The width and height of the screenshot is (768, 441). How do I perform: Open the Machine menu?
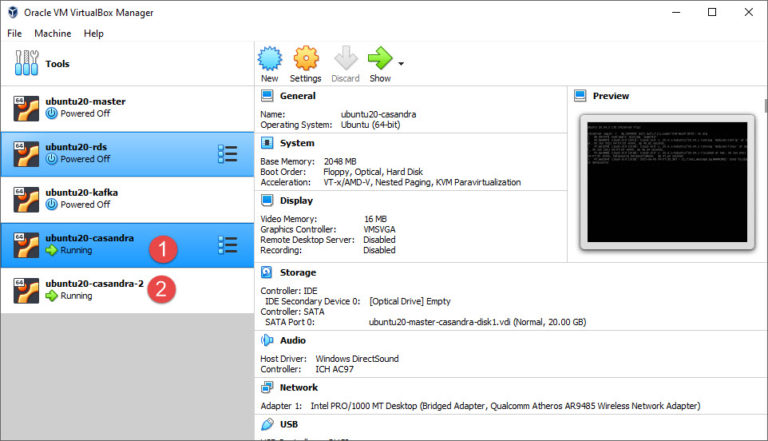52,33
